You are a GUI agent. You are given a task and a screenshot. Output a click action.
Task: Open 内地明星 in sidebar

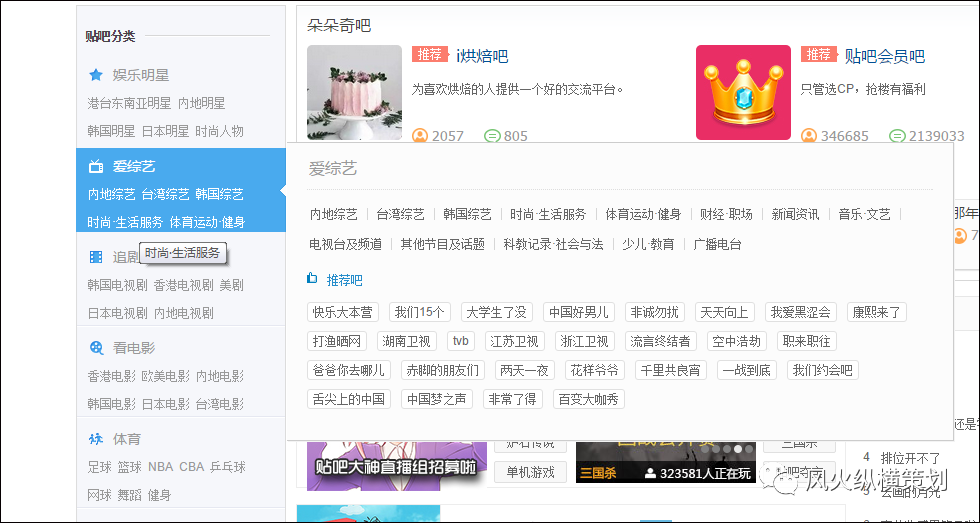(x=202, y=103)
